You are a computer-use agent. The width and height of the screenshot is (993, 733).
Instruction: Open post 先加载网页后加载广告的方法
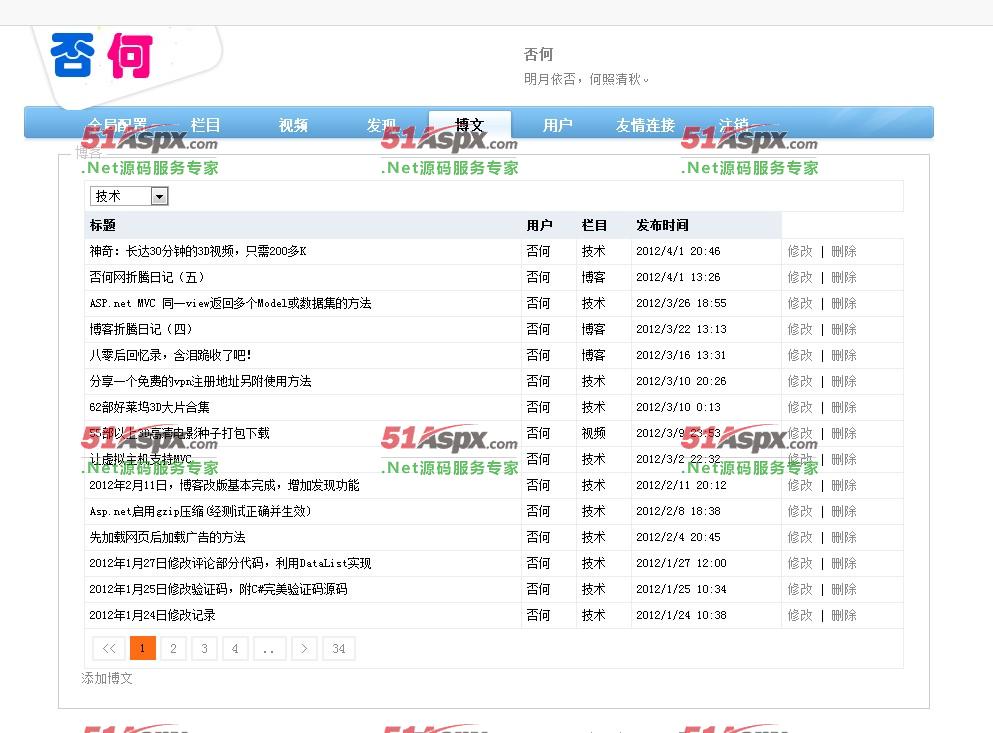point(167,537)
